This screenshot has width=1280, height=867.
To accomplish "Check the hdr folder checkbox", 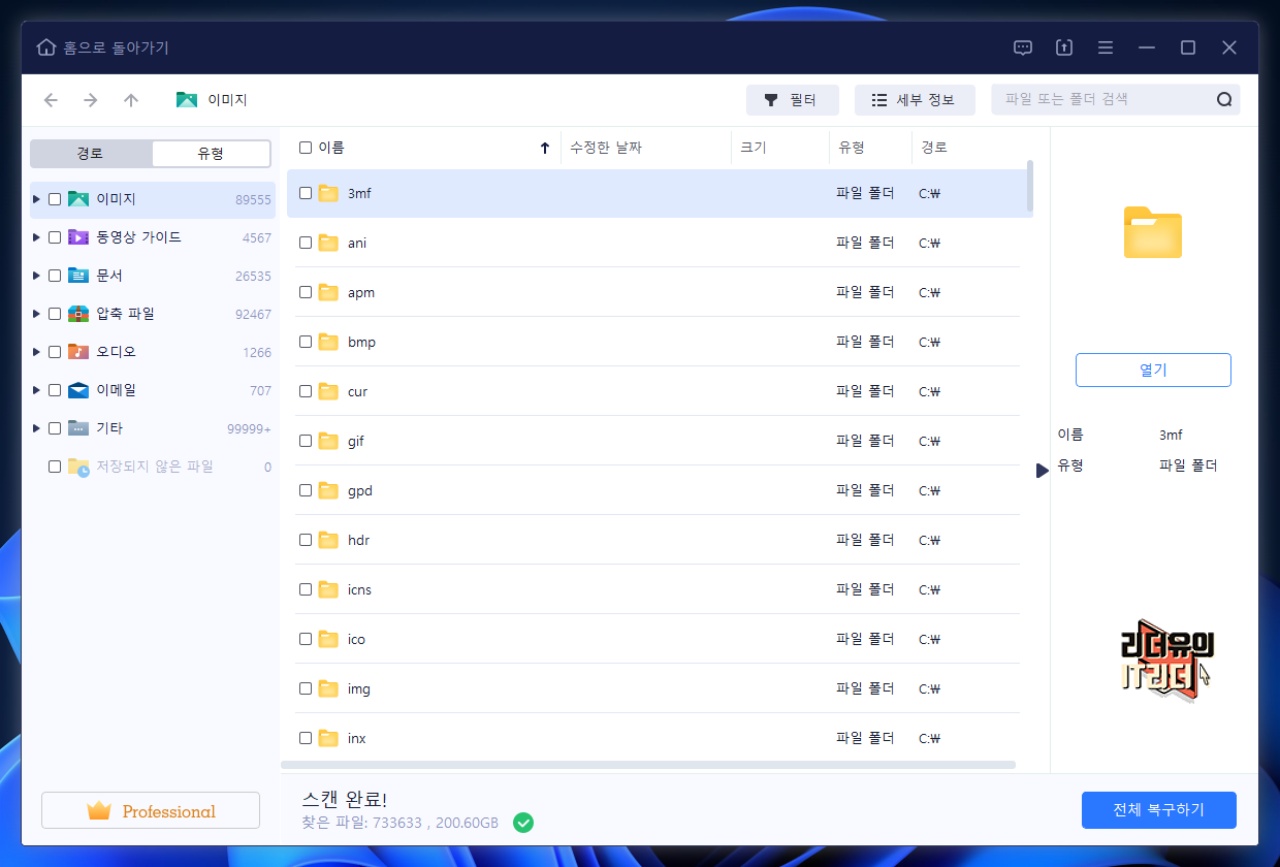I will (305, 540).
